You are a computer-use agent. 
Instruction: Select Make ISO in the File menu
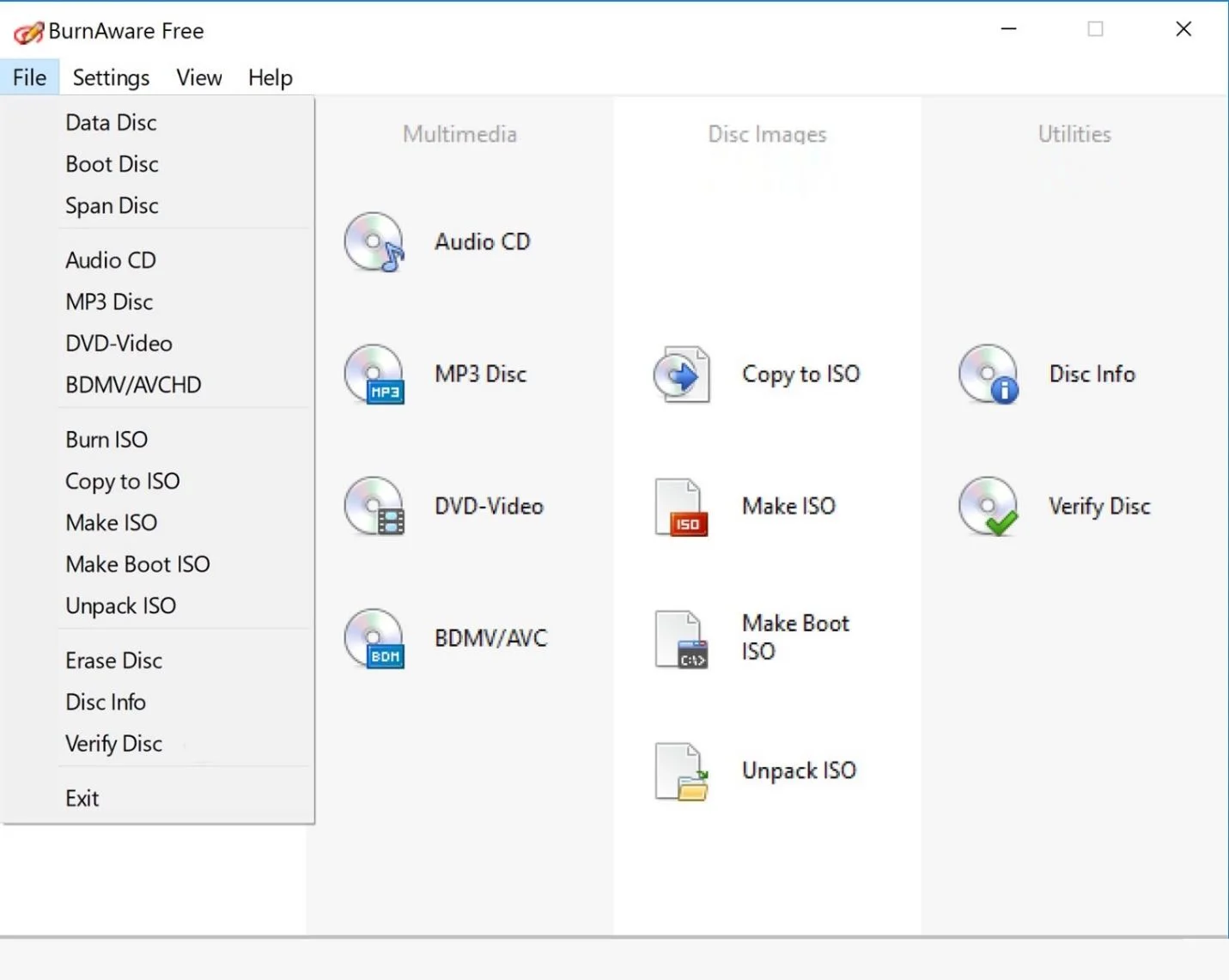[x=158, y=523]
